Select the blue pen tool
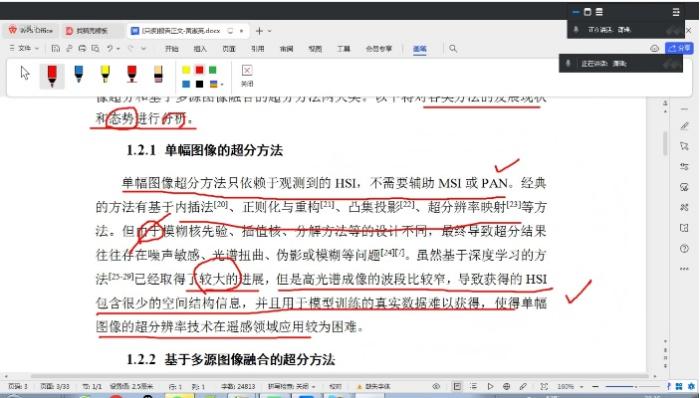The height and width of the screenshot is (398, 700). tap(79, 74)
